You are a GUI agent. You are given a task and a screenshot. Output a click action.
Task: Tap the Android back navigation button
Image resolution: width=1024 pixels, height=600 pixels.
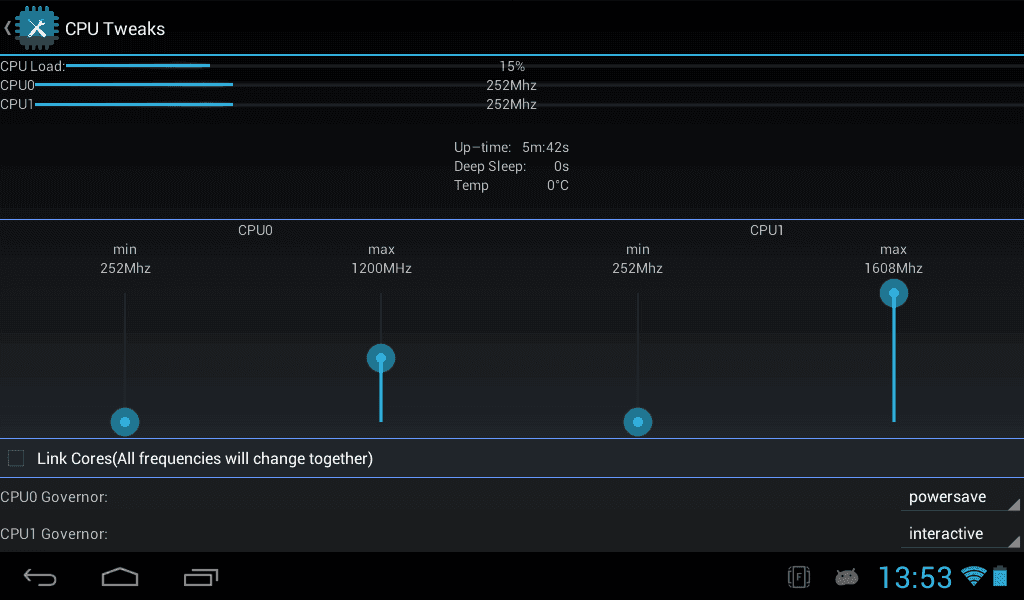coord(40,577)
